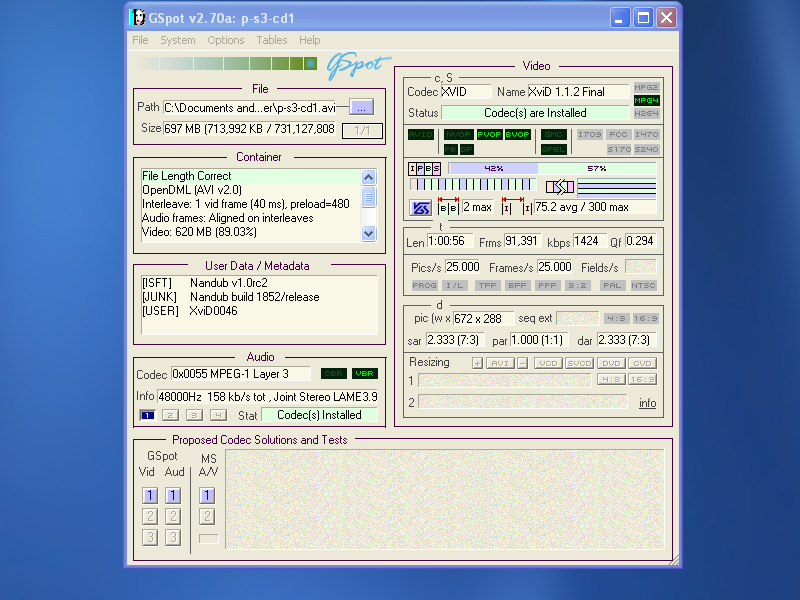Screen dimensions: 800x600
Task: Select audio stream 2 button
Action: (170, 415)
